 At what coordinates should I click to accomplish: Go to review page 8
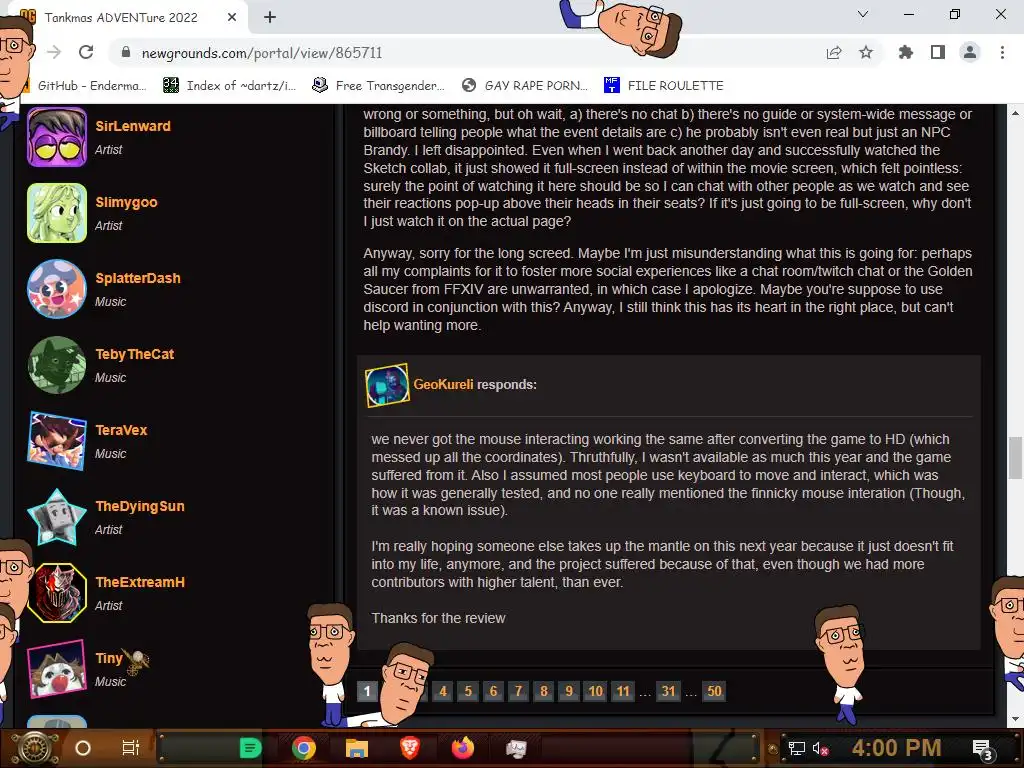pos(544,691)
